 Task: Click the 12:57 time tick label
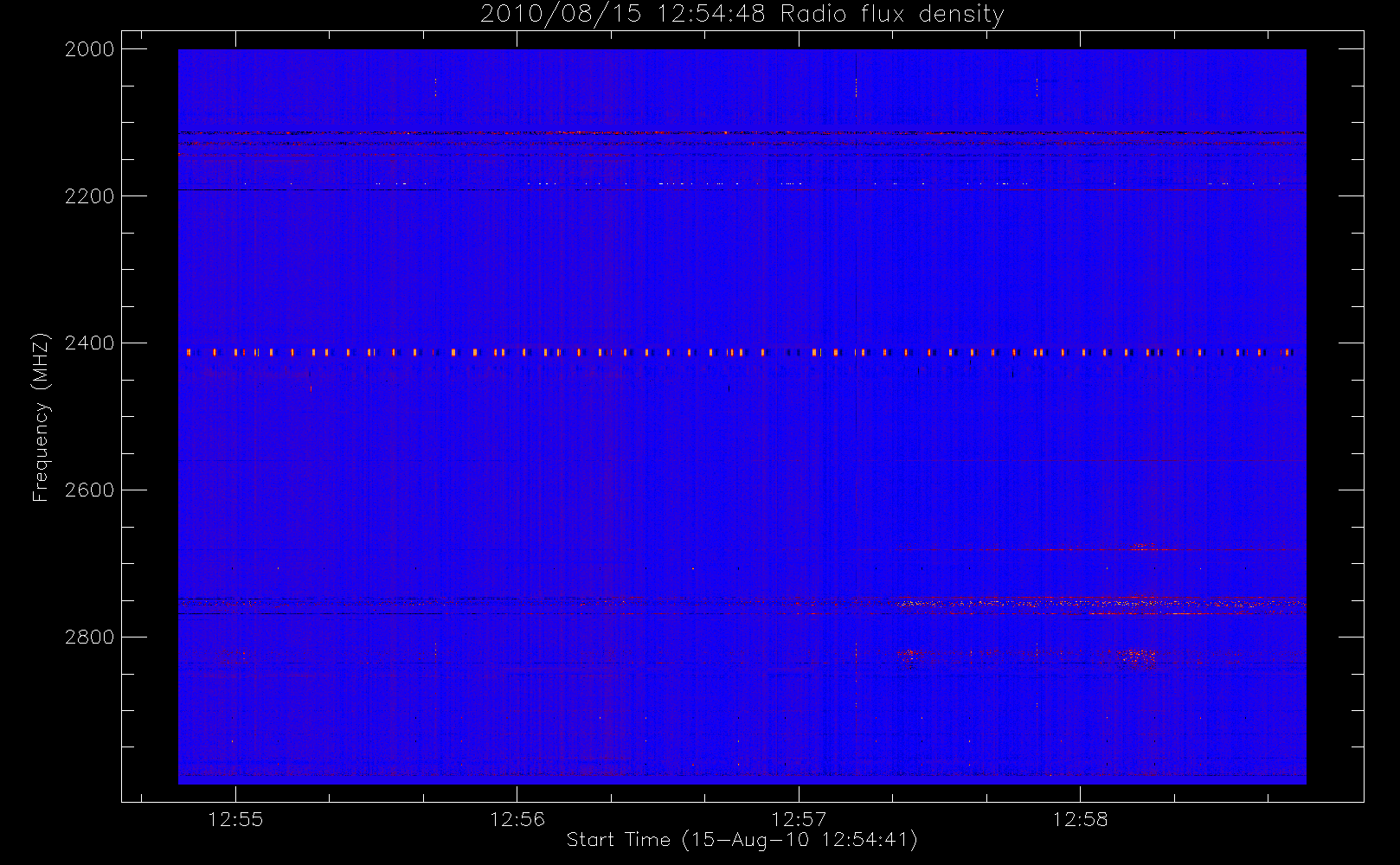click(799, 819)
